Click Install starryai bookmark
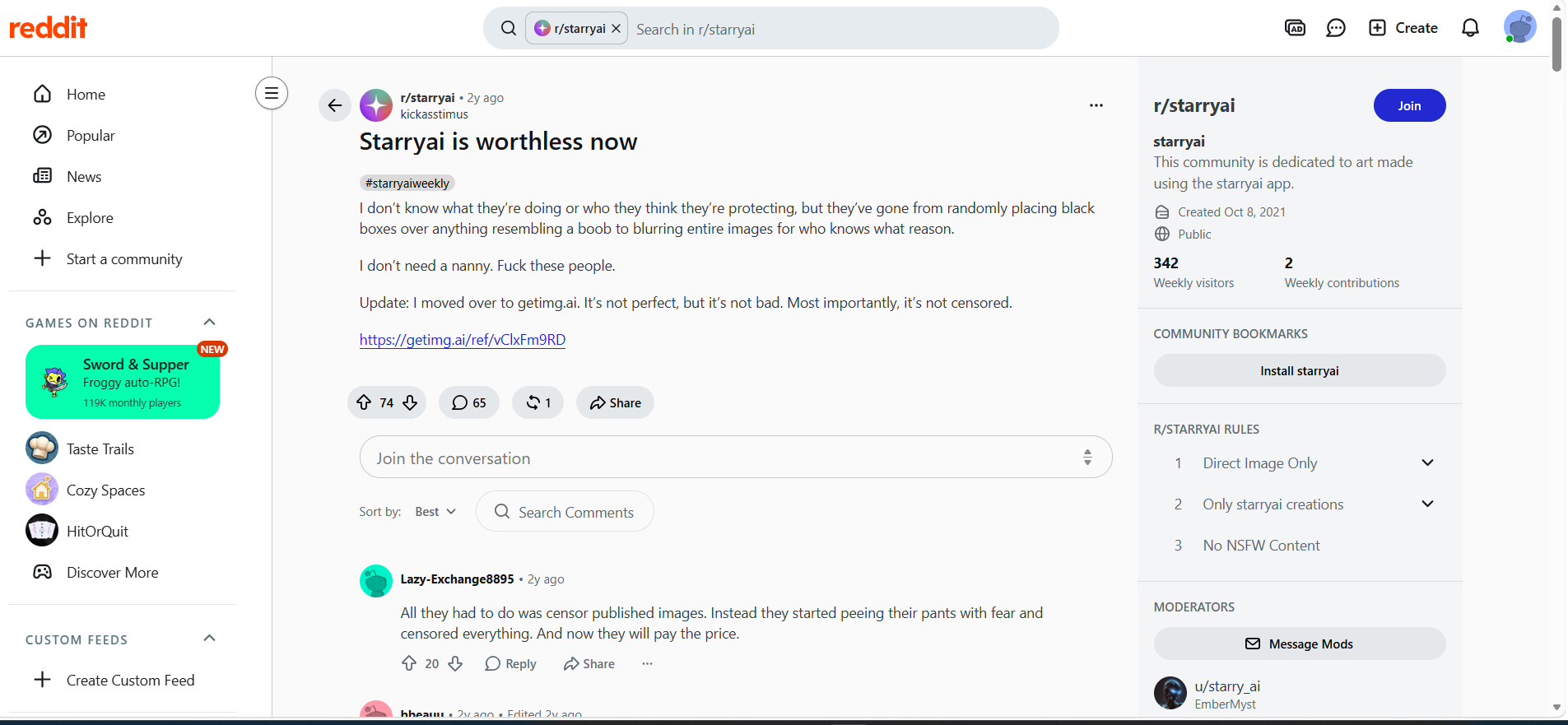The height and width of the screenshot is (725, 1568). 1300,370
